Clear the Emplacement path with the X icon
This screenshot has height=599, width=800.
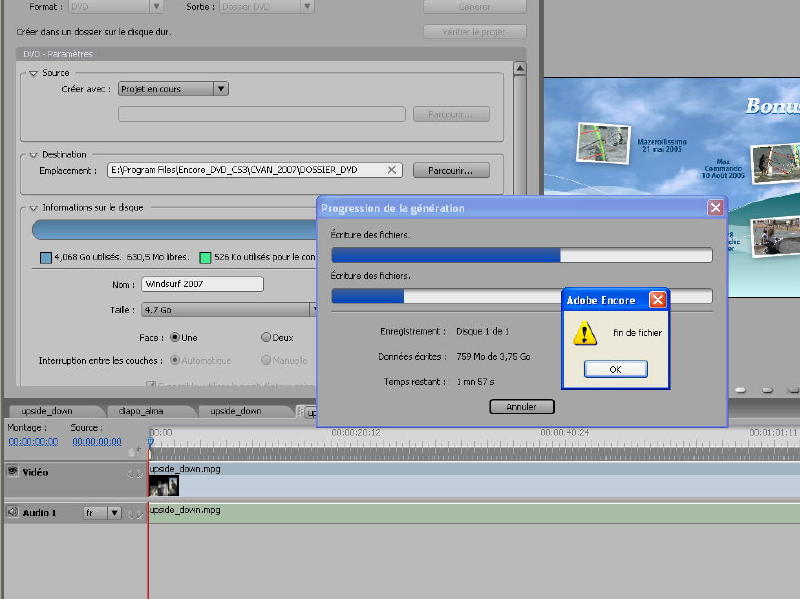click(392, 170)
